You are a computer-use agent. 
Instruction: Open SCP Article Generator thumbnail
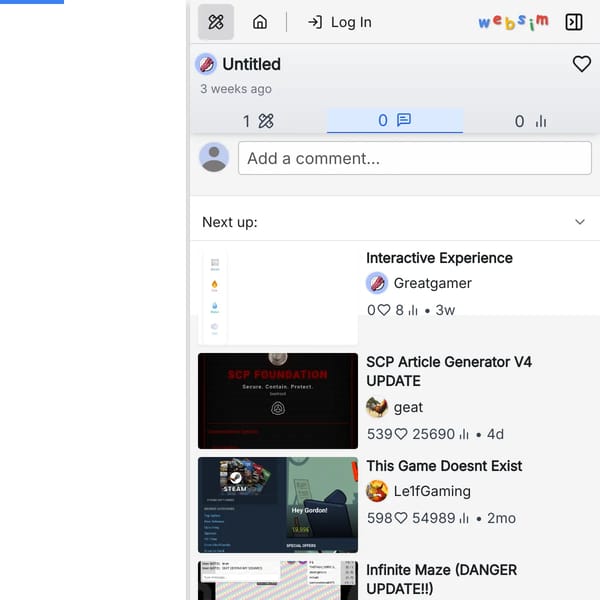click(278, 401)
